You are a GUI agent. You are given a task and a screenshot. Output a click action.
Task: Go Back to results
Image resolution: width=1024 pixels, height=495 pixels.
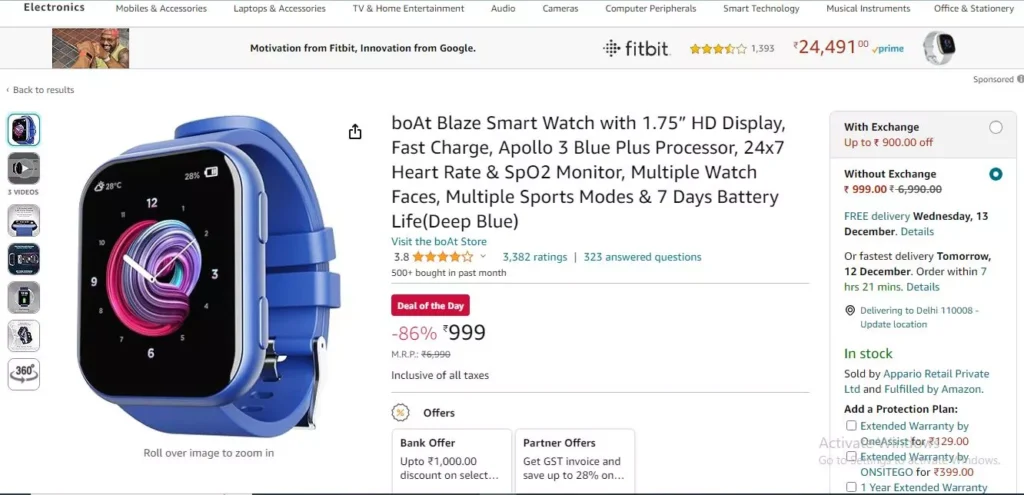coord(40,90)
